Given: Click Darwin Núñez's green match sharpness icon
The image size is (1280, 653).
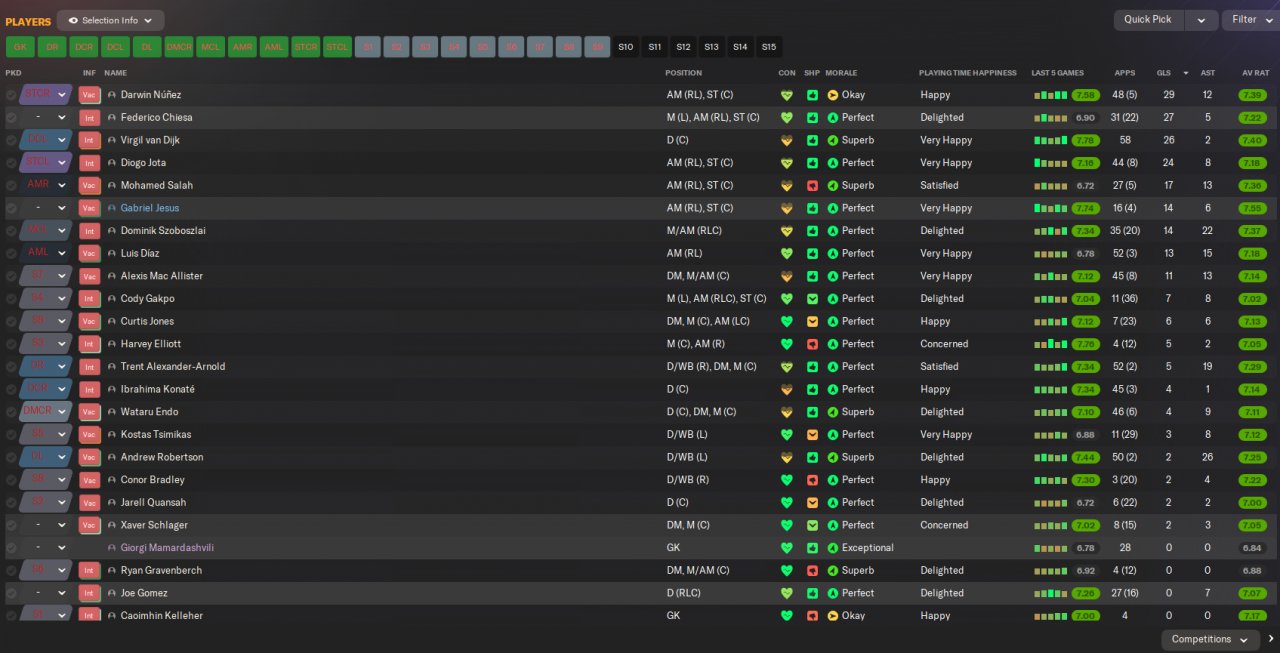Looking at the screenshot, I should coord(812,95).
